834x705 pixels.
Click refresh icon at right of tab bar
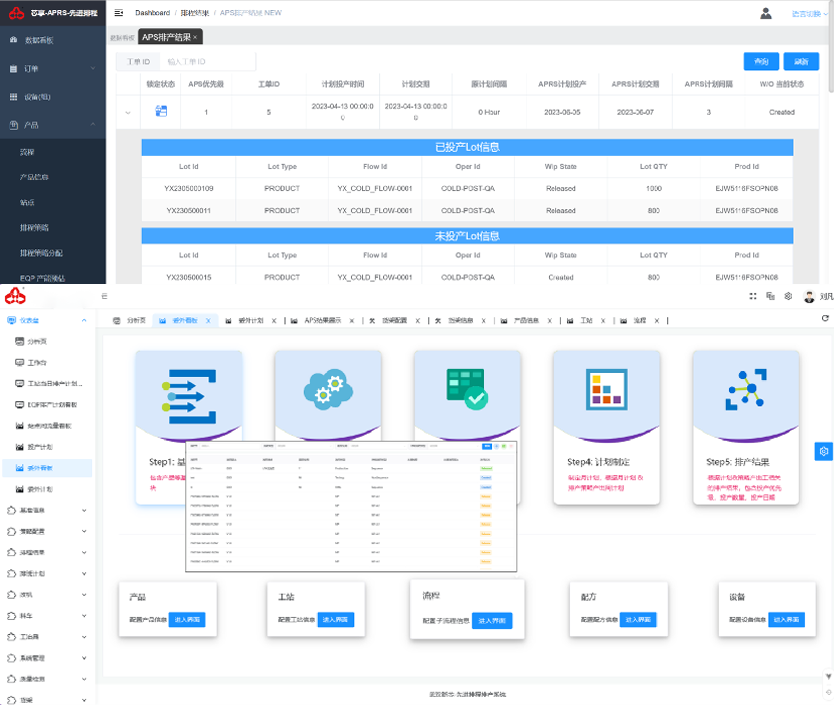pyautogui.click(x=825, y=318)
